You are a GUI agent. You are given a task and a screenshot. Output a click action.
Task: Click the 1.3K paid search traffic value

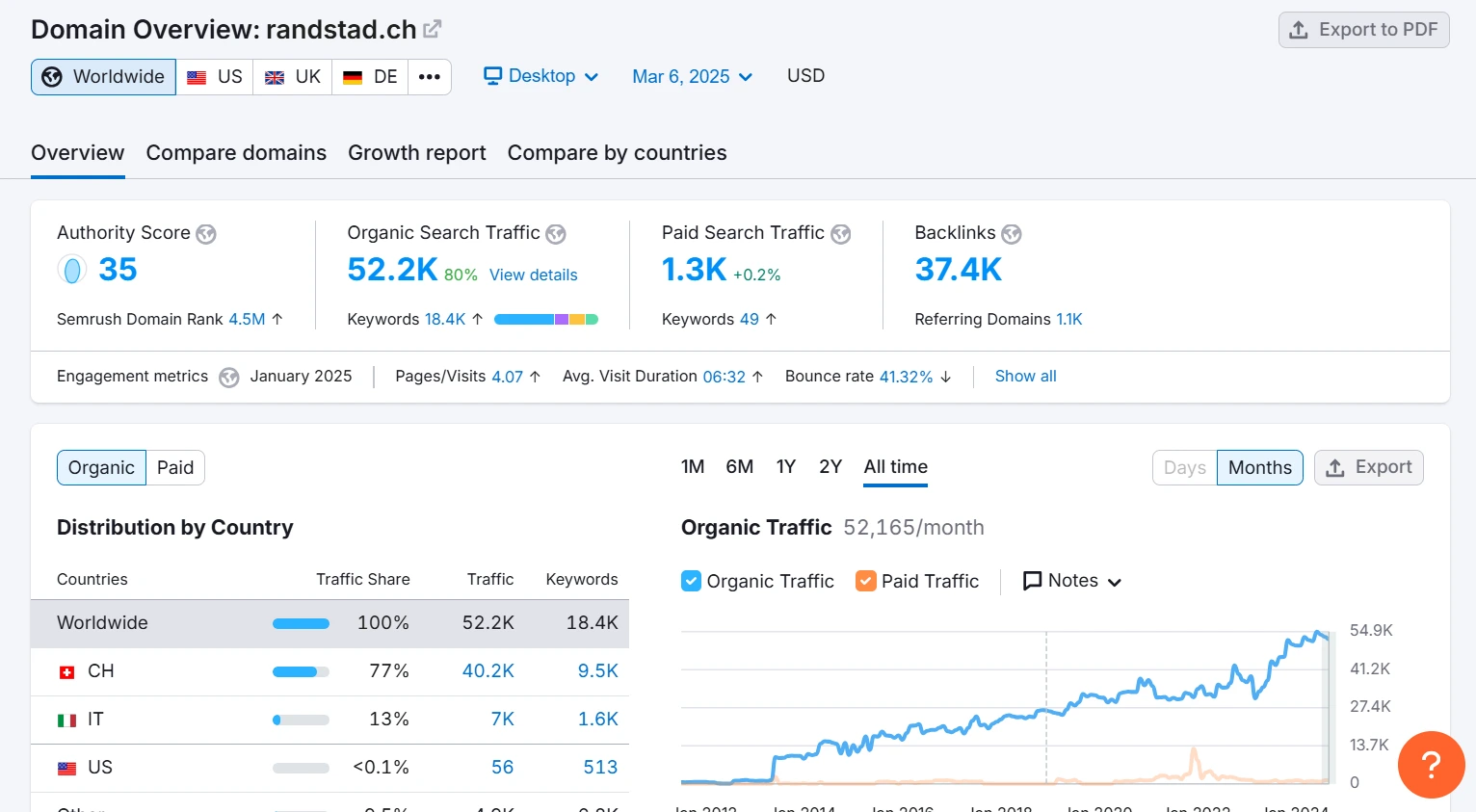tap(694, 270)
